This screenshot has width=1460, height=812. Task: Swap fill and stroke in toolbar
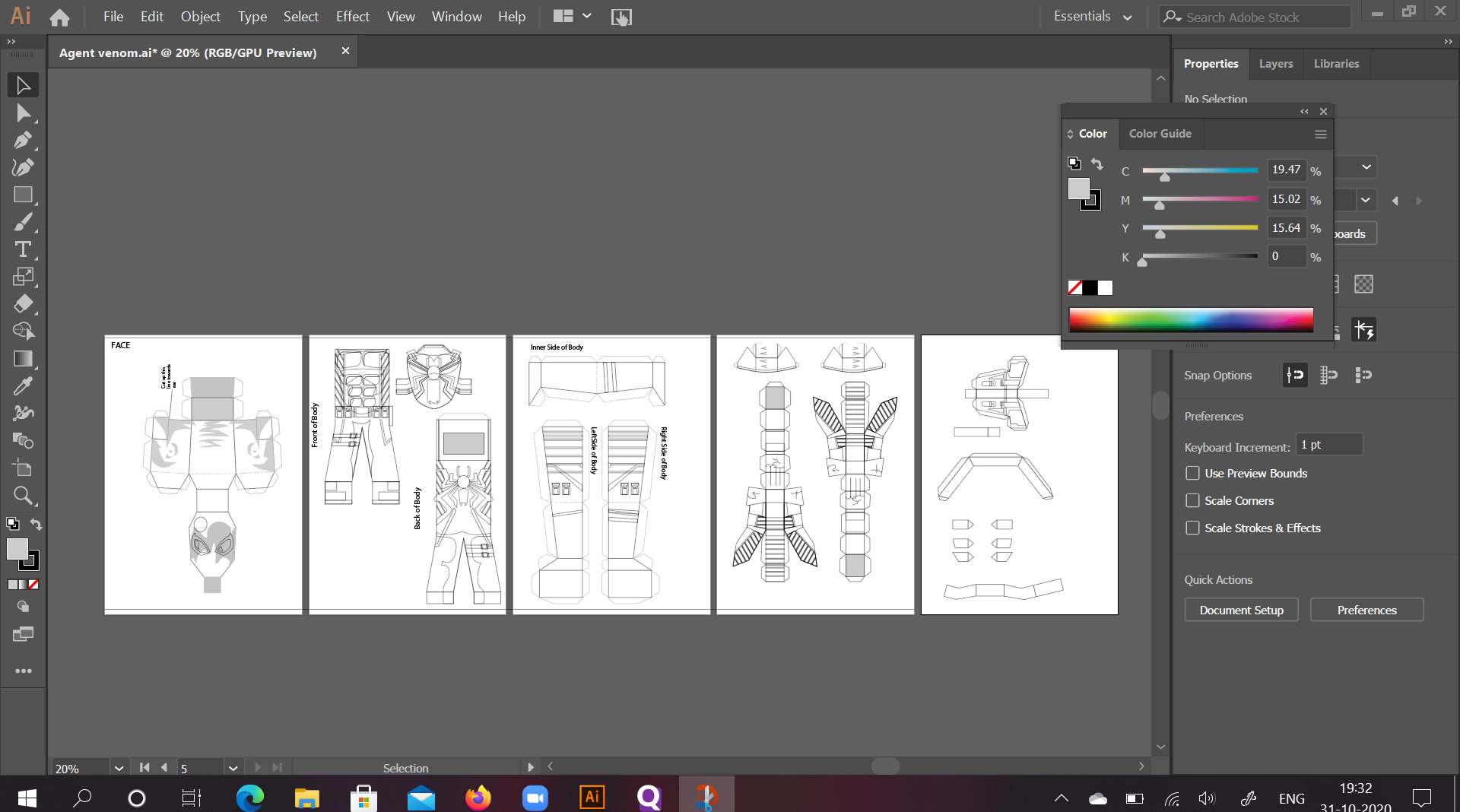point(36,524)
